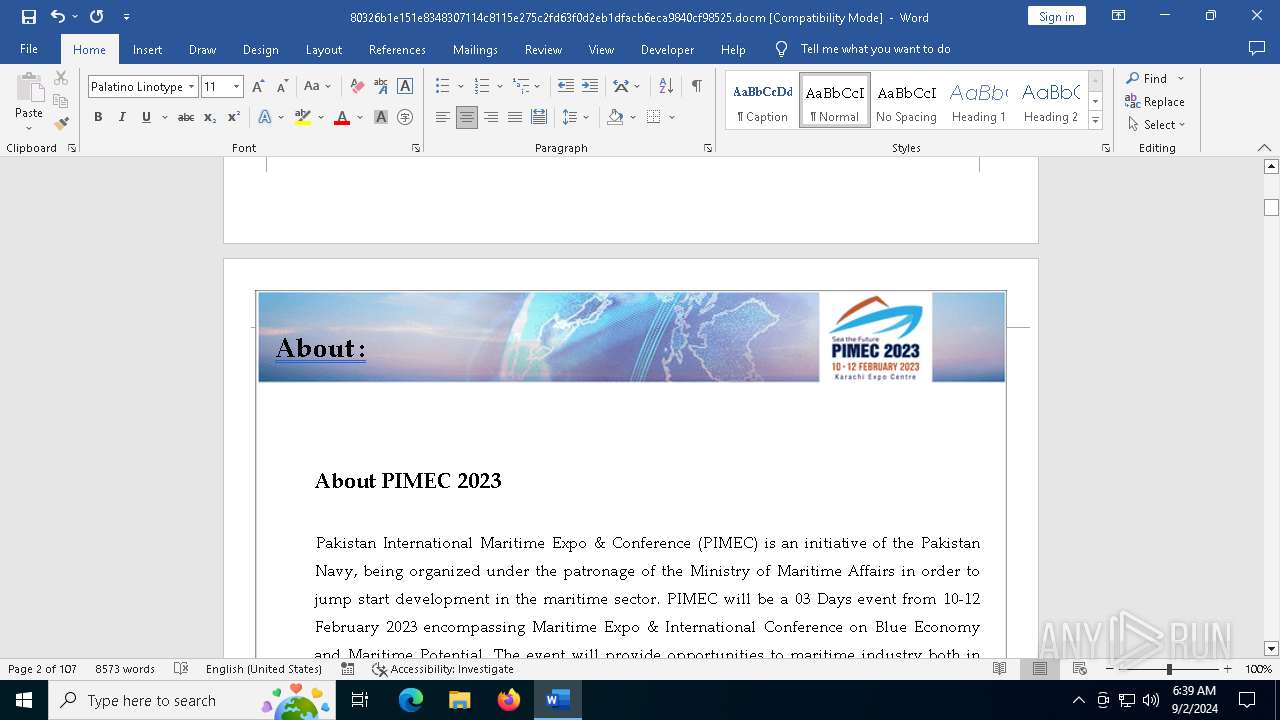Open the Select dropdown in Editing
Viewport: 1280px width, 720px height.
(1156, 125)
